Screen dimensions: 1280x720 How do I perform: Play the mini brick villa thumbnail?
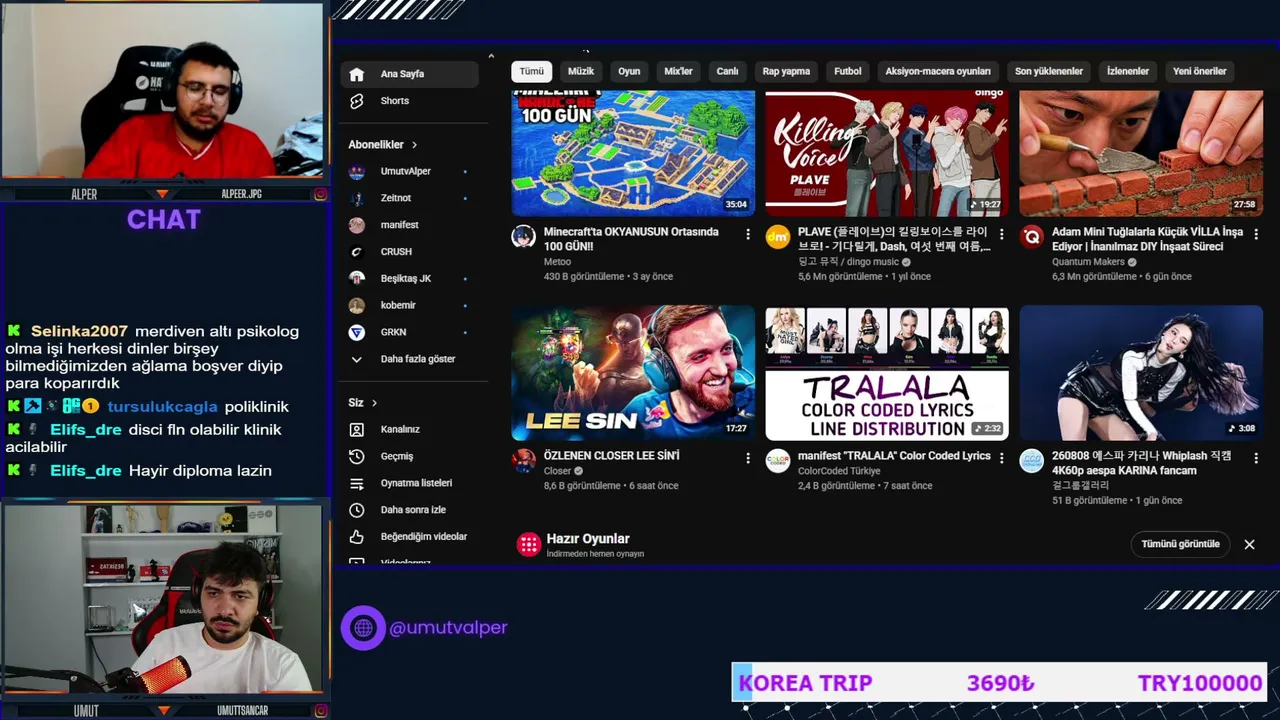point(1141,153)
